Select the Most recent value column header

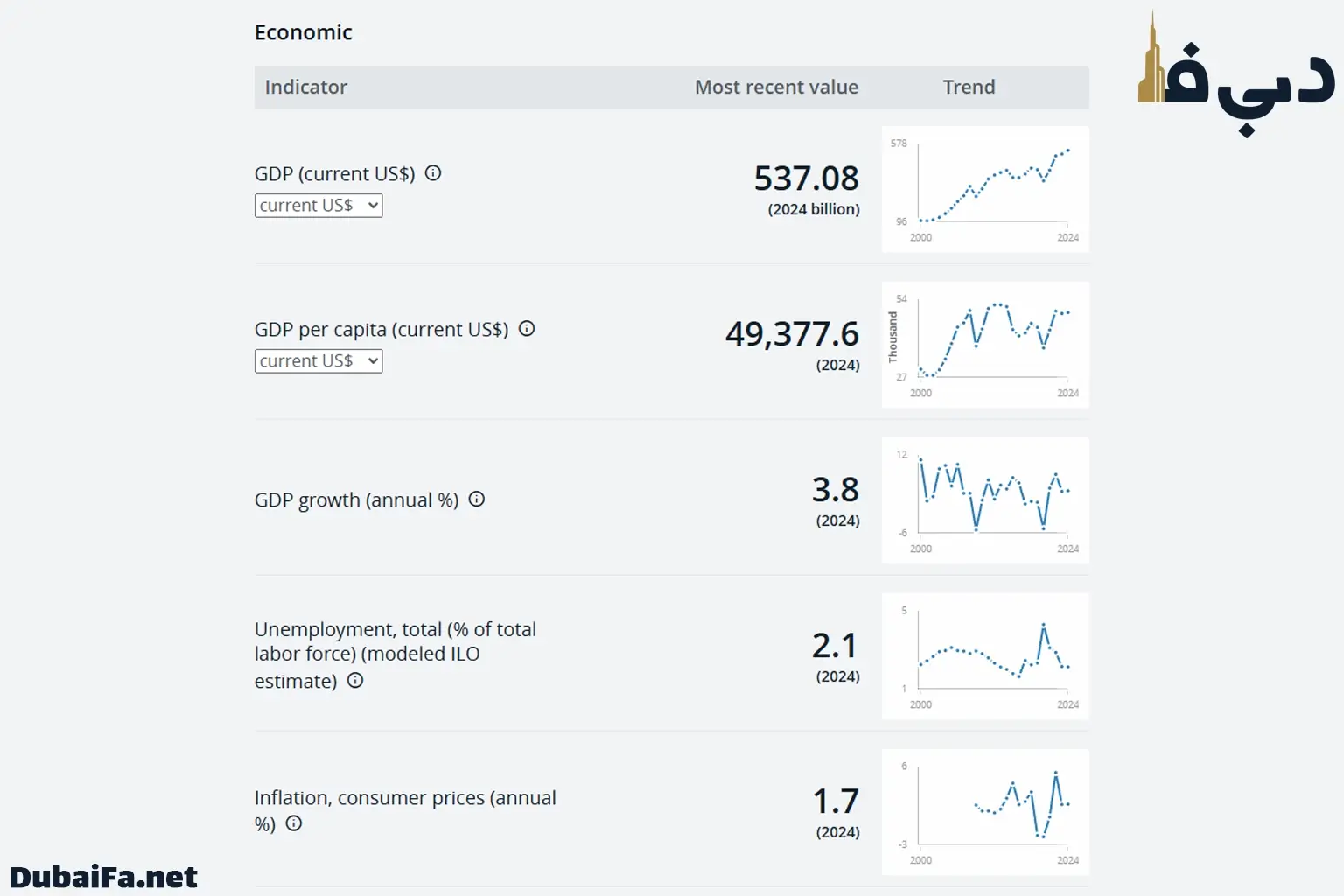tap(776, 87)
